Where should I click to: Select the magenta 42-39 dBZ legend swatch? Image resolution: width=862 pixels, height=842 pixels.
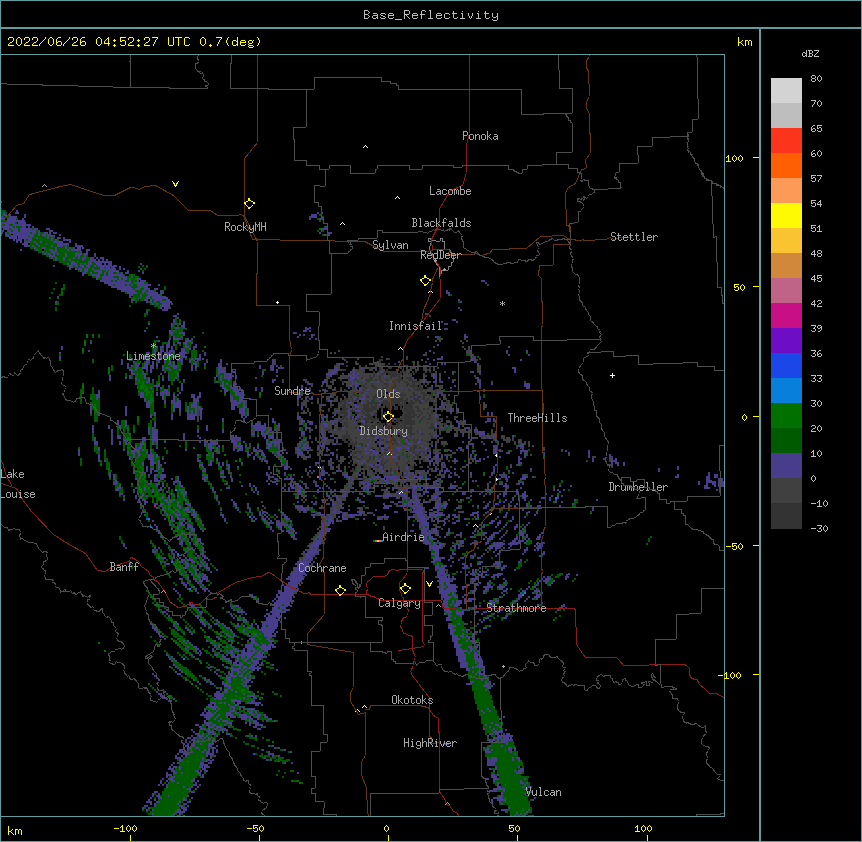coord(786,315)
